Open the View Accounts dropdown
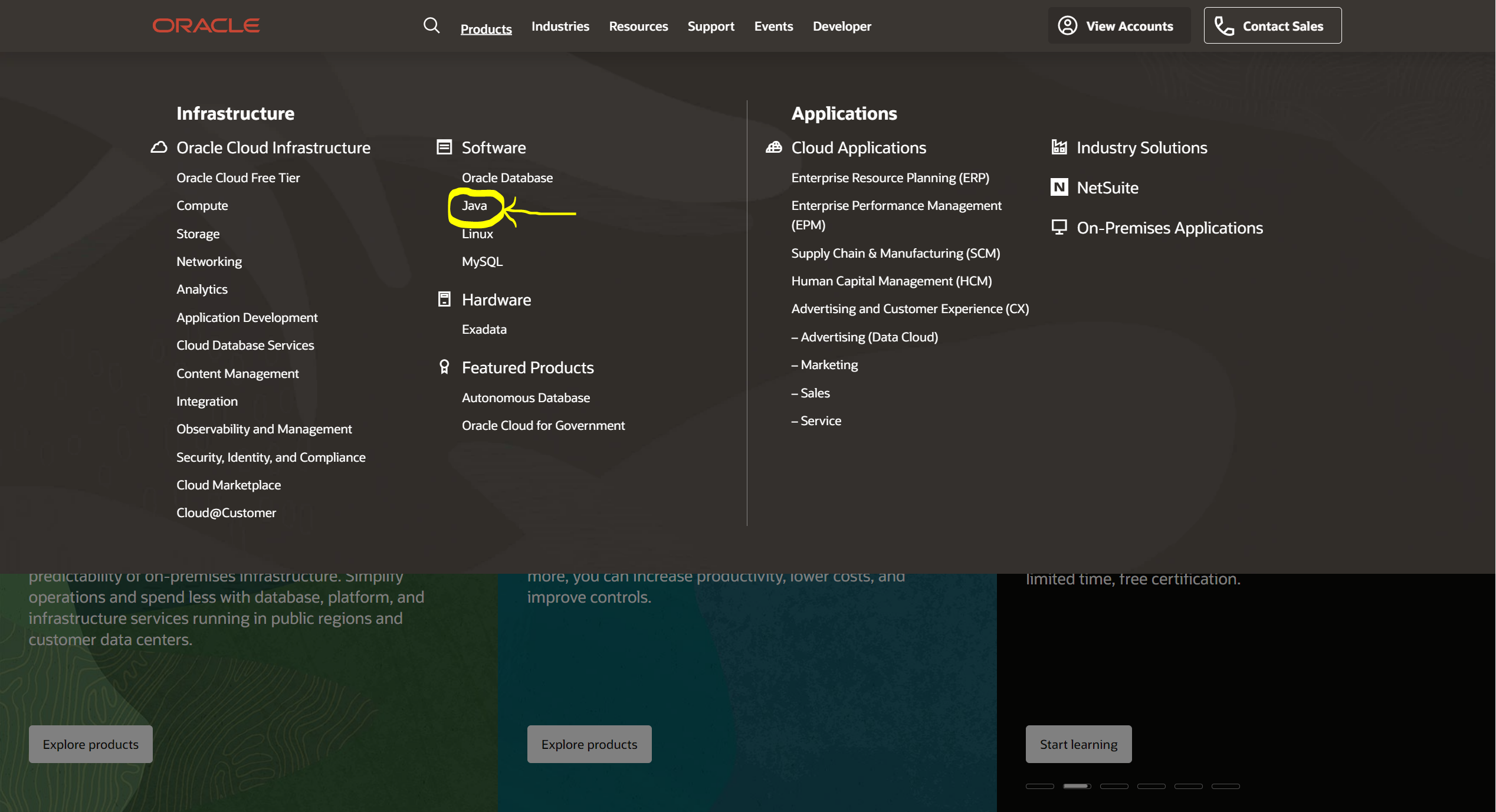The height and width of the screenshot is (812, 1496). (1118, 26)
